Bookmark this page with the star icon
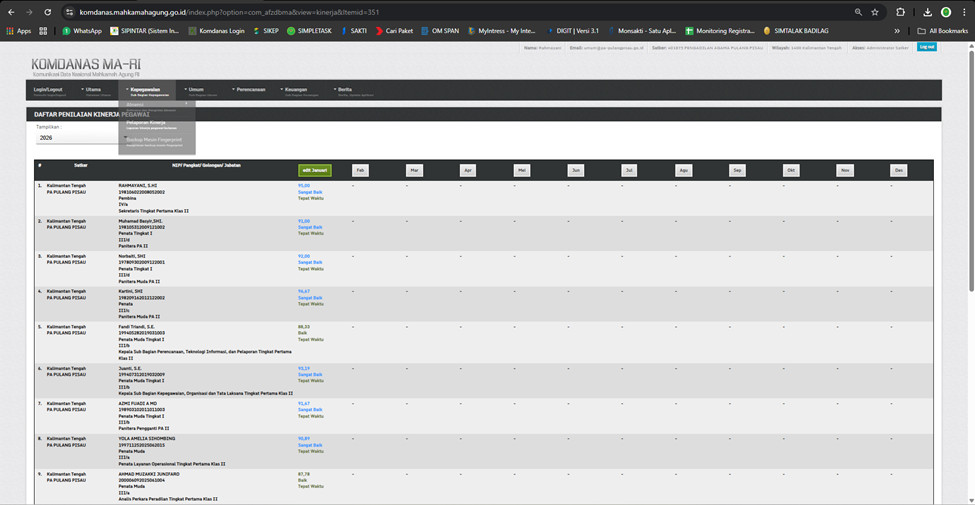The image size is (975, 505). (x=875, y=12)
